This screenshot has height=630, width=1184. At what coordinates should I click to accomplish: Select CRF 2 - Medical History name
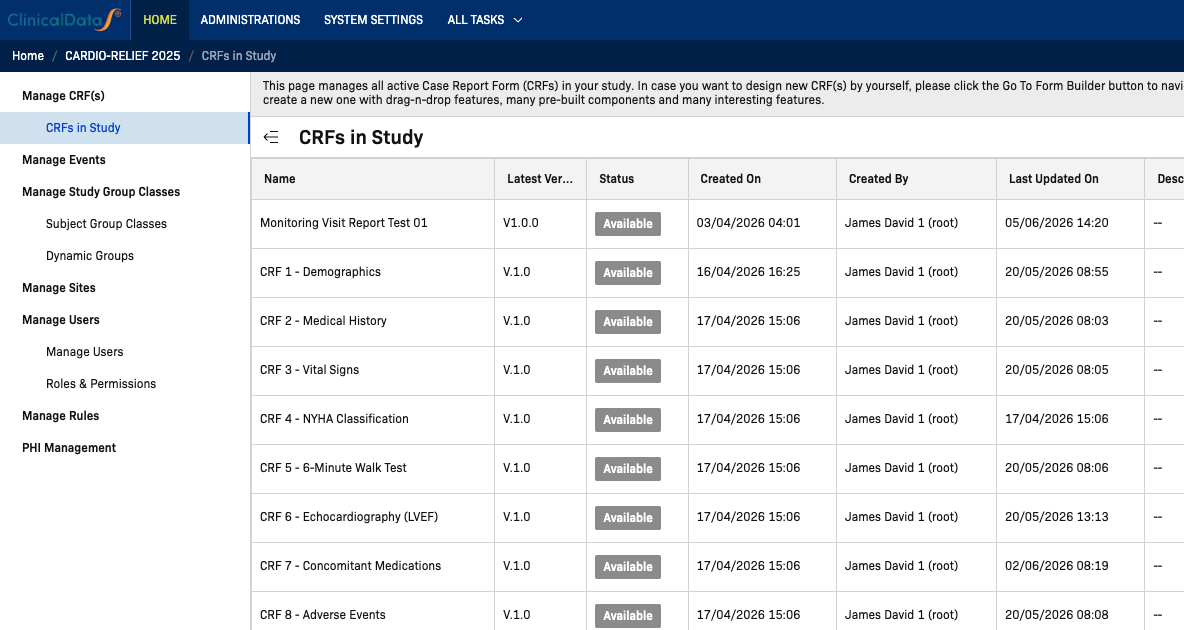click(x=323, y=321)
